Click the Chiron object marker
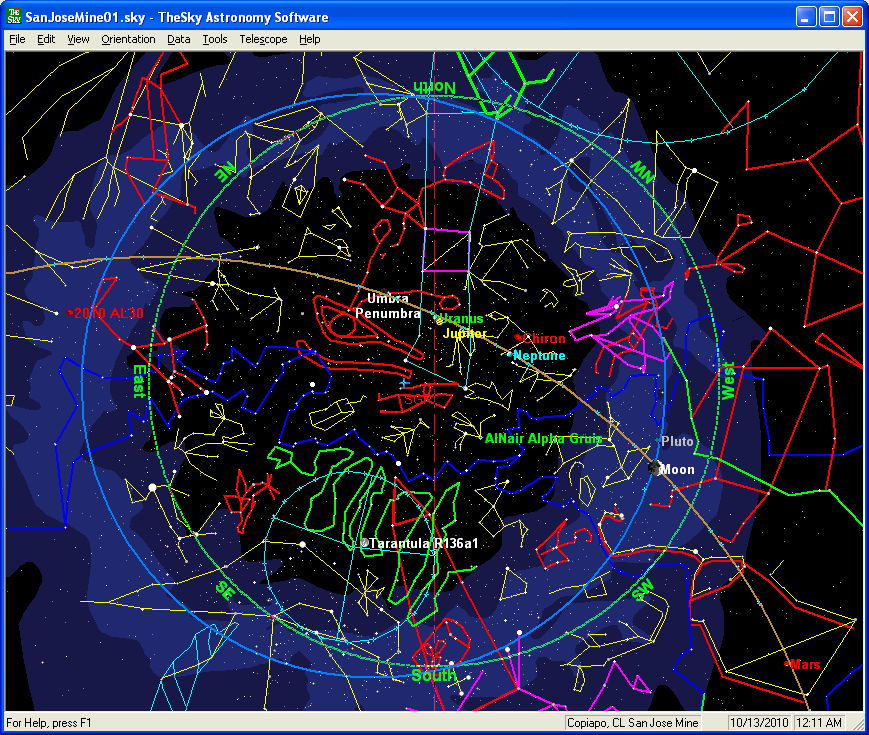The width and height of the screenshot is (869, 735). click(x=517, y=338)
